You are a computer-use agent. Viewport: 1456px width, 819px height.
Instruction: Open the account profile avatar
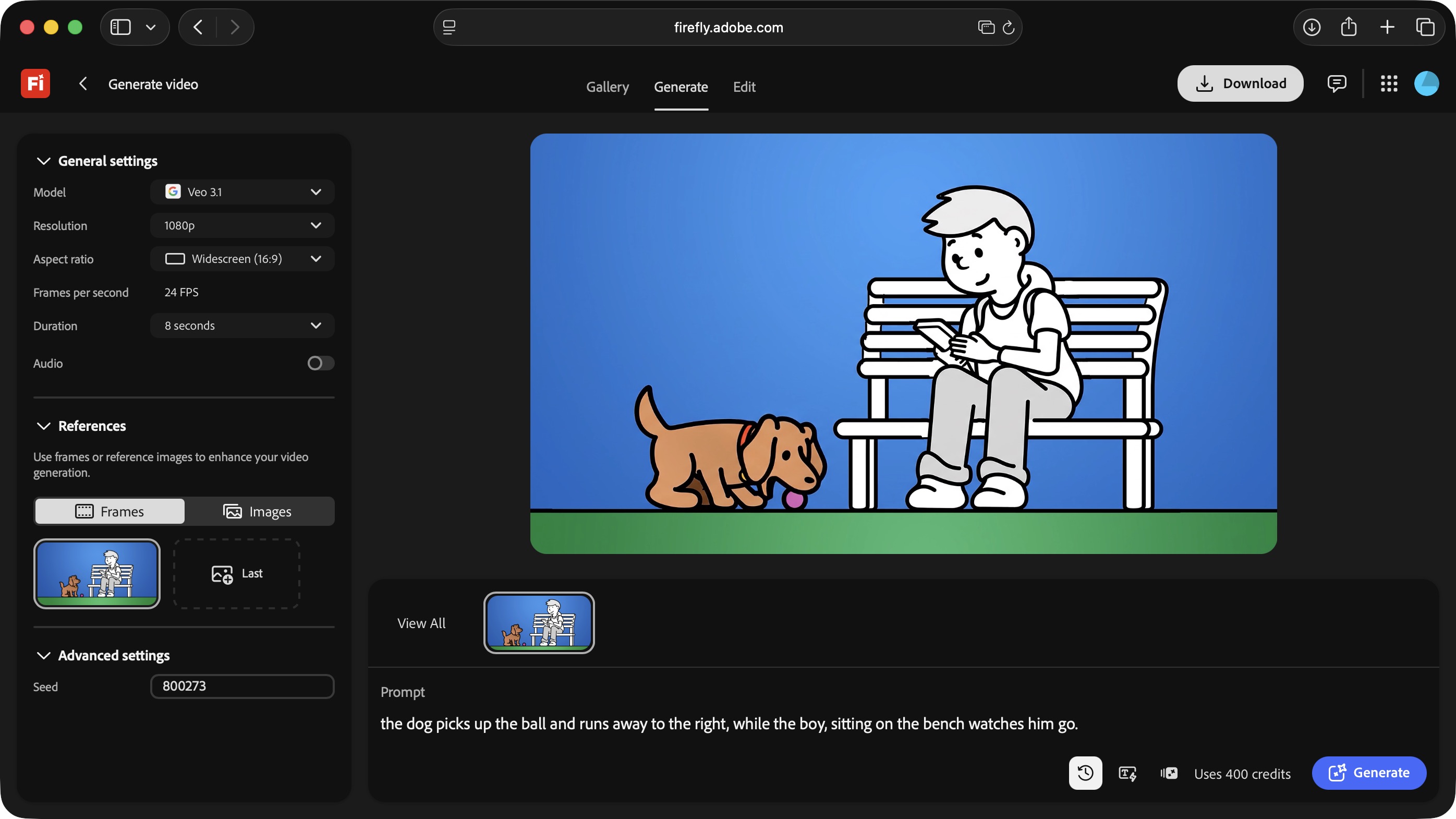[1426, 83]
